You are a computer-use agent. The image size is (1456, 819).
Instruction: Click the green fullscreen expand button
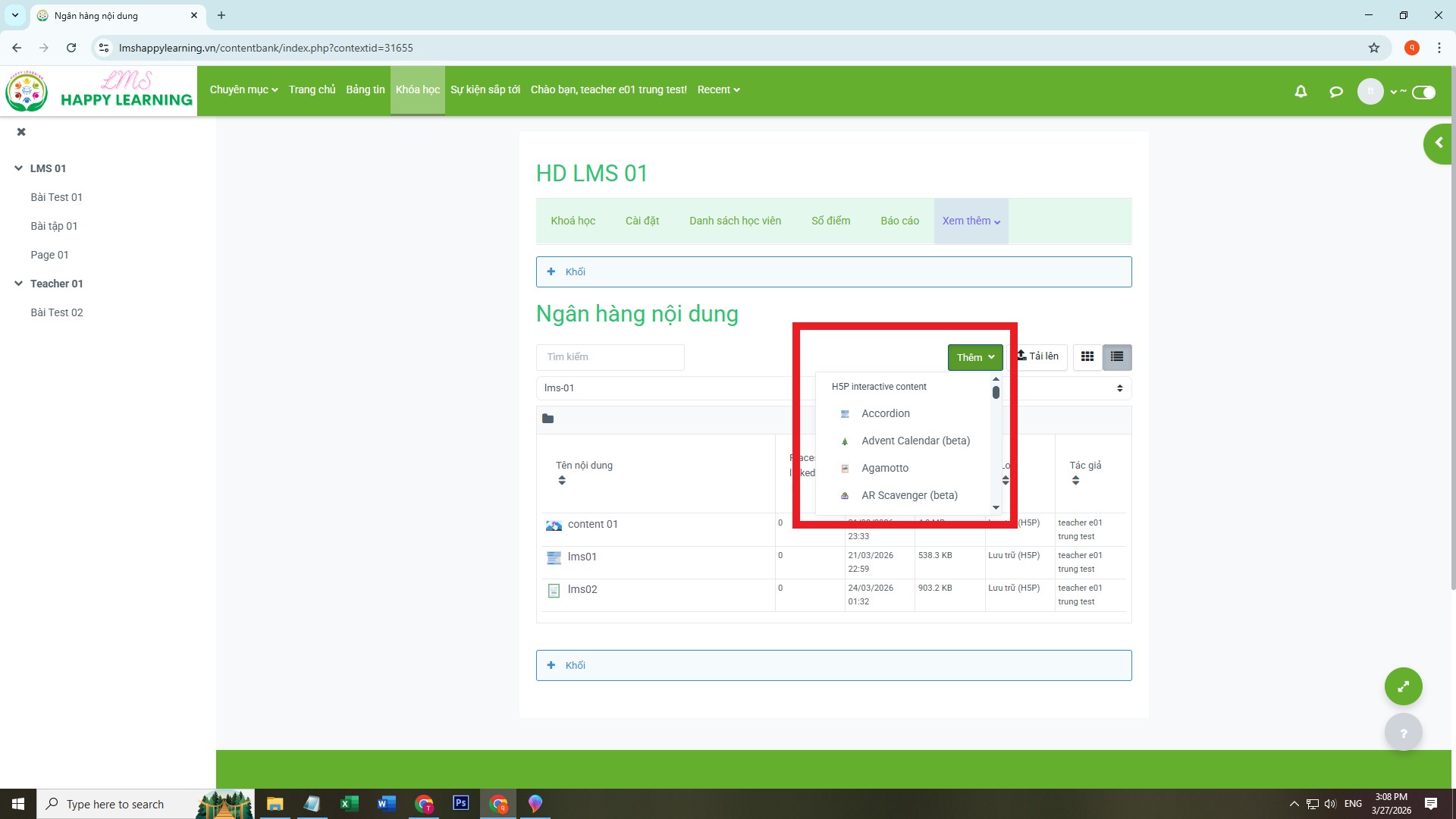[1403, 686]
